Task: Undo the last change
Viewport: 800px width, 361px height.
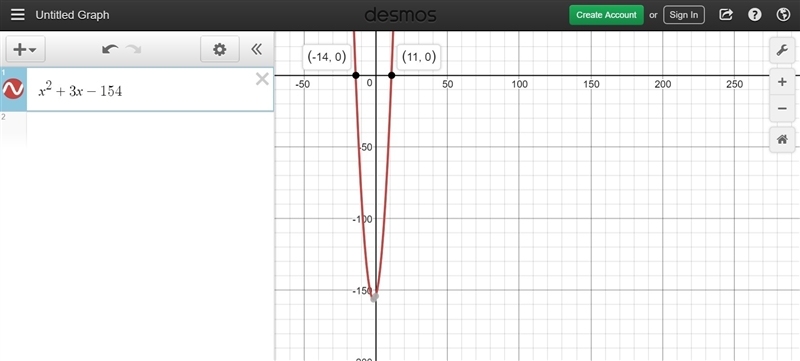Action: [110, 49]
